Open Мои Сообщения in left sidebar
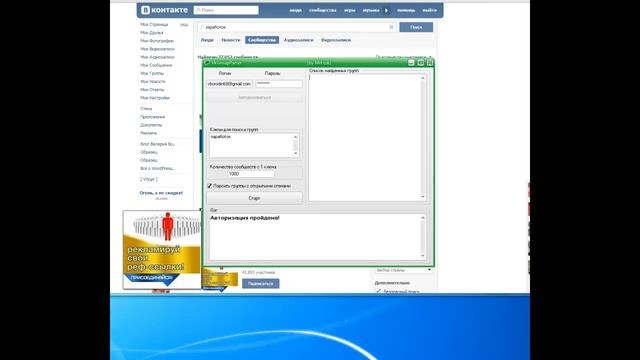640x360 pixels. 156,65
